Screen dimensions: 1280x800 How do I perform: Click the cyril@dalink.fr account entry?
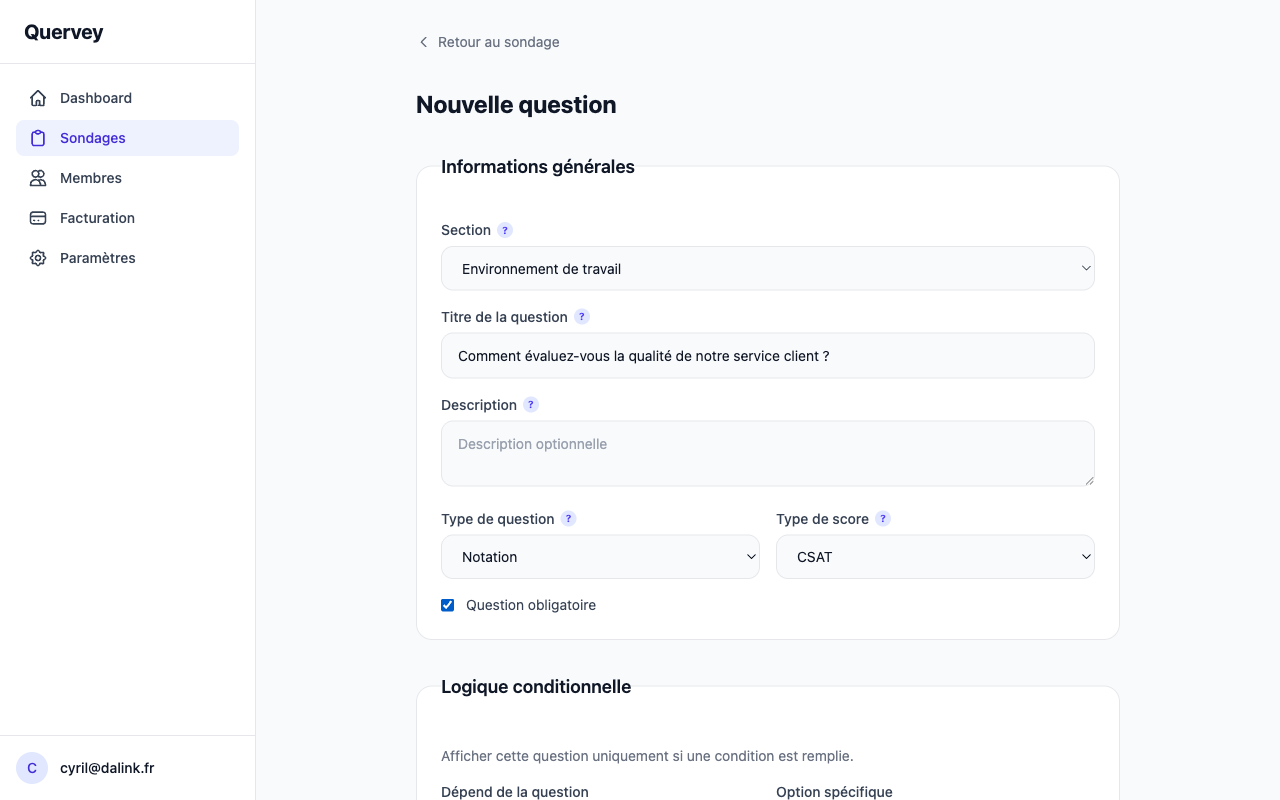click(x=107, y=768)
